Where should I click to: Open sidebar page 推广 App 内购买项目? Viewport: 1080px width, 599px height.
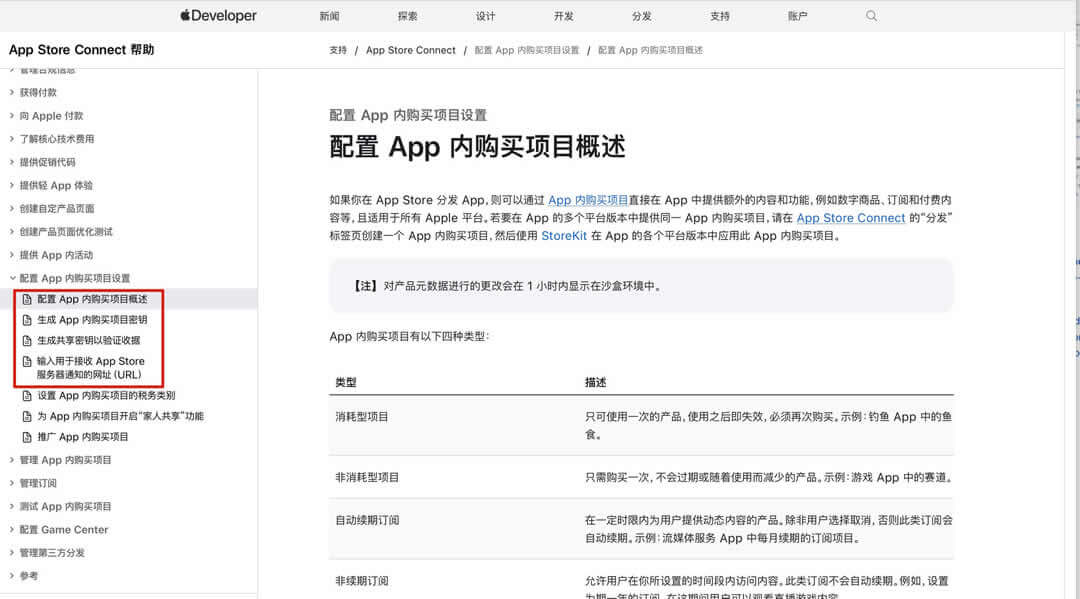pyautogui.click(x=83, y=437)
